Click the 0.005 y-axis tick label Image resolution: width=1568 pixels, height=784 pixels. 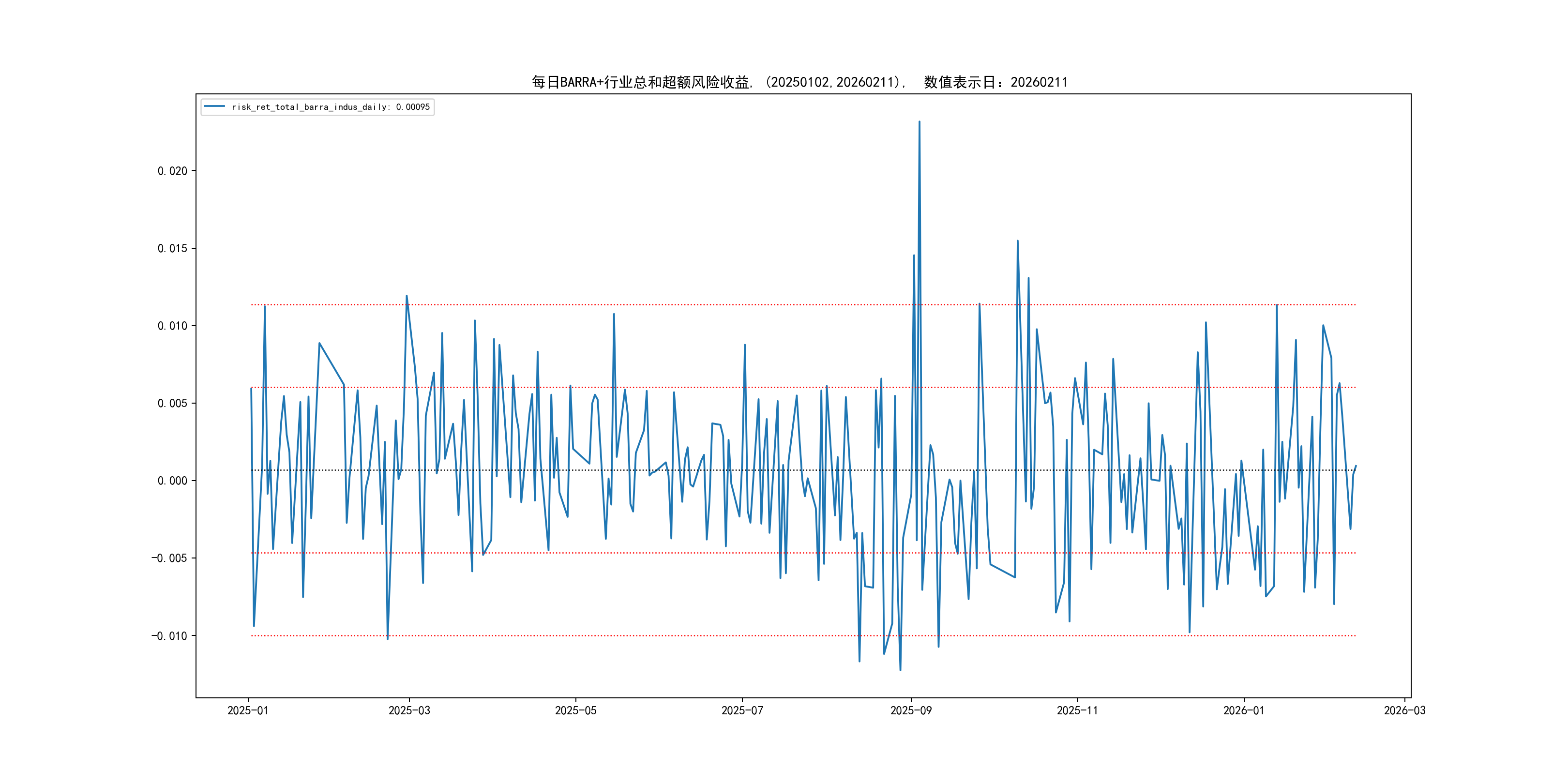click(172, 403)
